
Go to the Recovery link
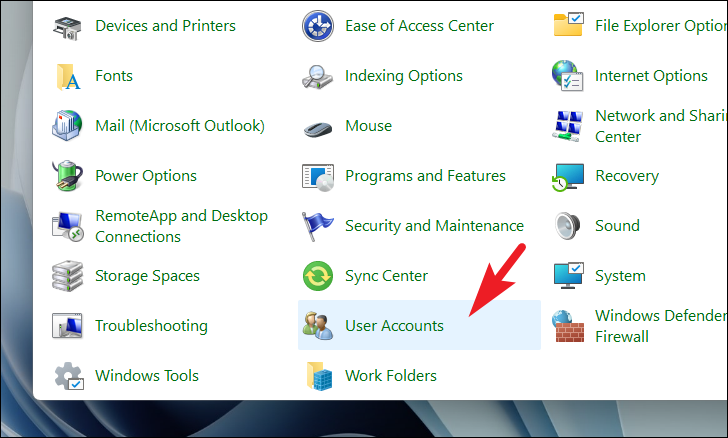click(x=627, y=176)
